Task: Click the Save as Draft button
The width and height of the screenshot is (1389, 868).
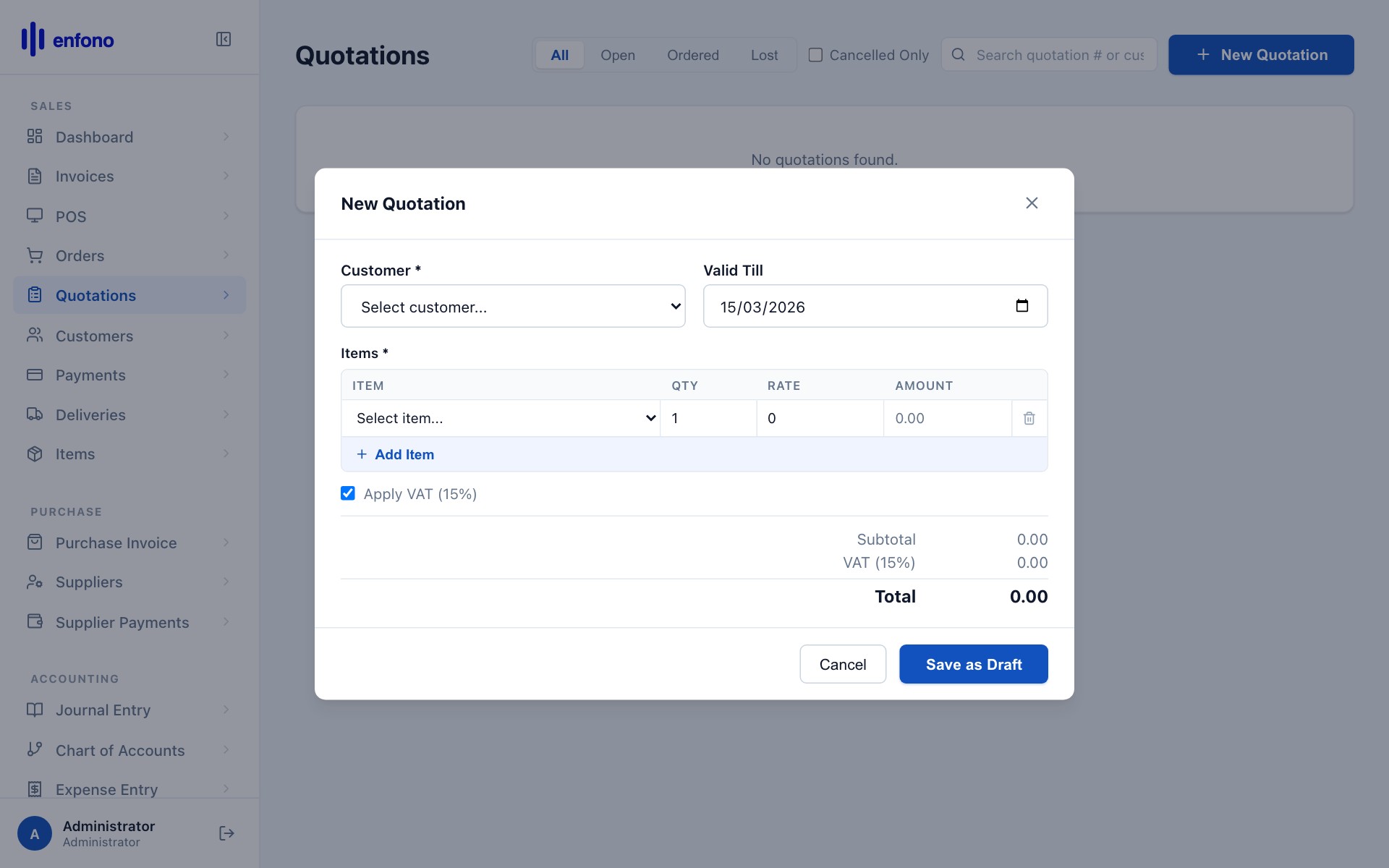Action: point(973,663)
